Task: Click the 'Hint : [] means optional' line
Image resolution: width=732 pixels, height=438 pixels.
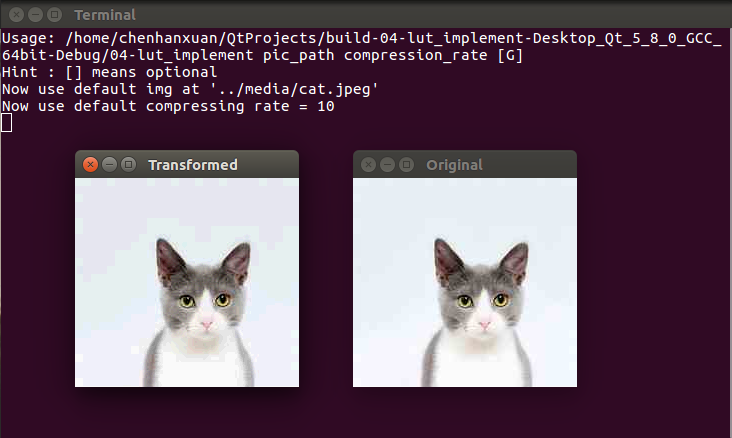Action: (x=109, y=72)
